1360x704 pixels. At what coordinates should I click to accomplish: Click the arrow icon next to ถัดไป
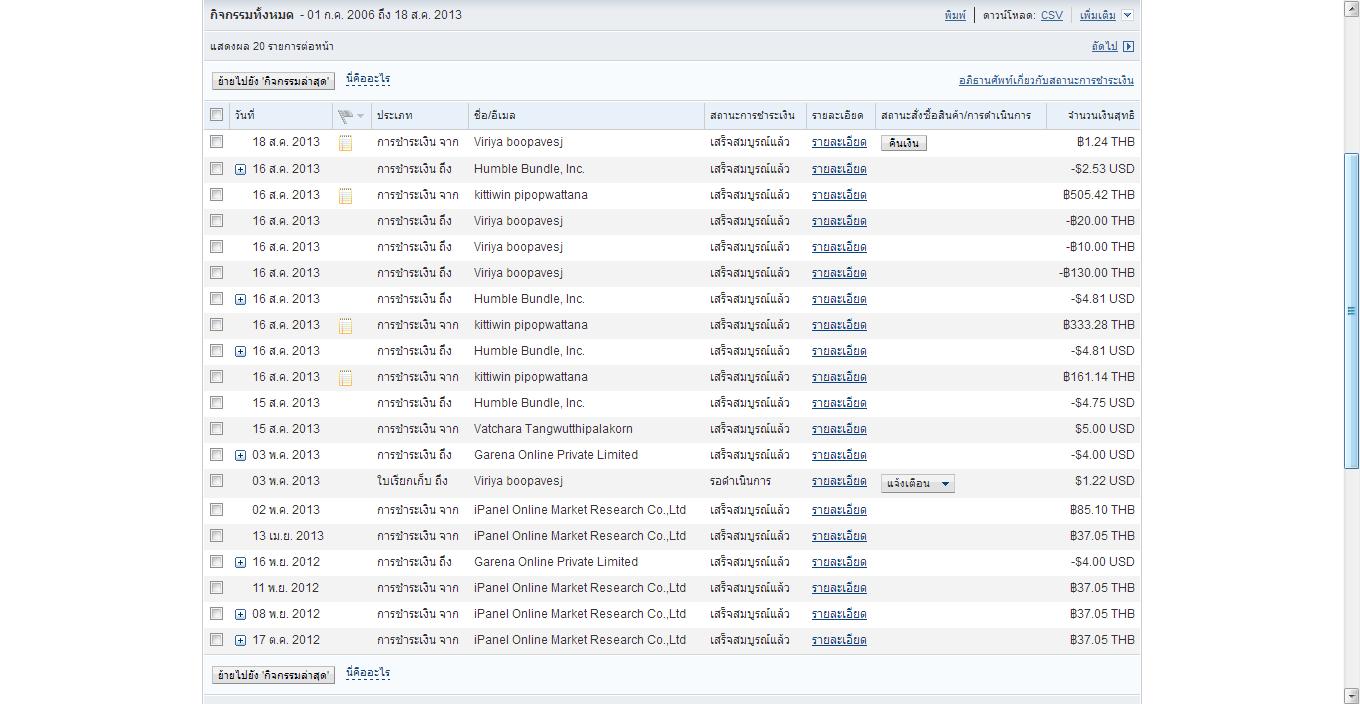(x=1128, y=46)
